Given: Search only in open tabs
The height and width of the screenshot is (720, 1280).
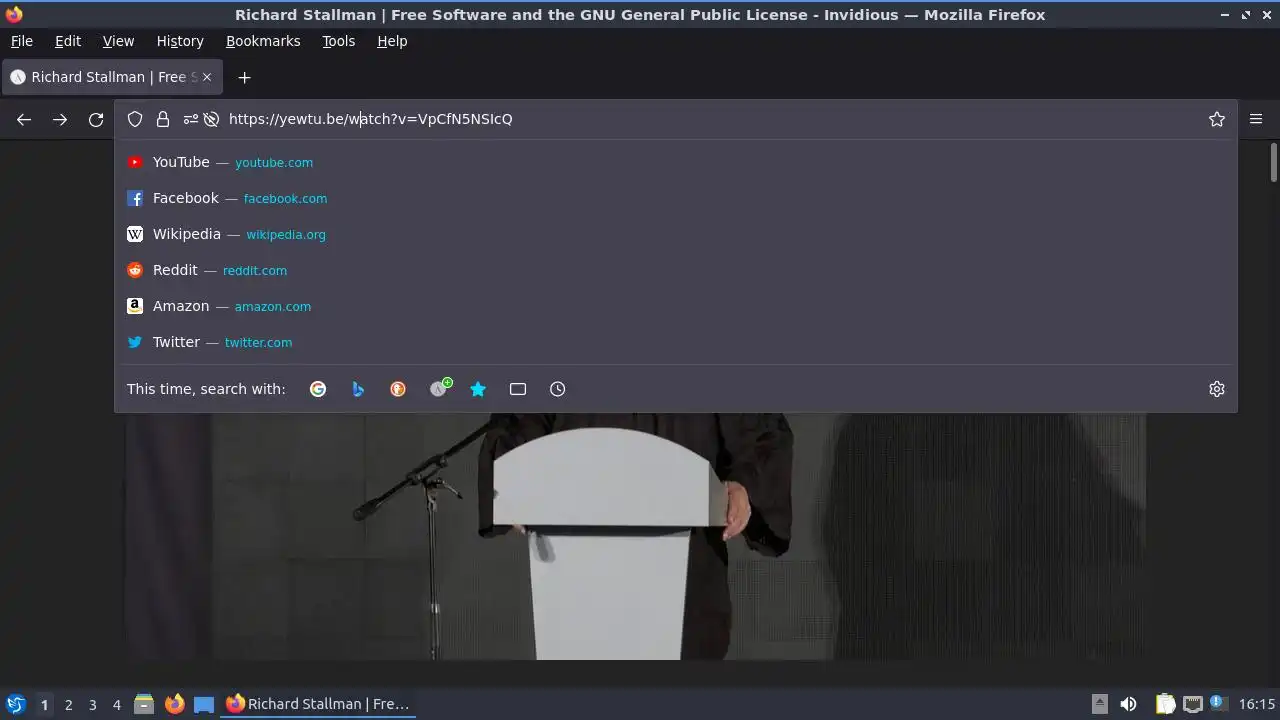Looking at the screenshot, I should [x=518, y=389].
